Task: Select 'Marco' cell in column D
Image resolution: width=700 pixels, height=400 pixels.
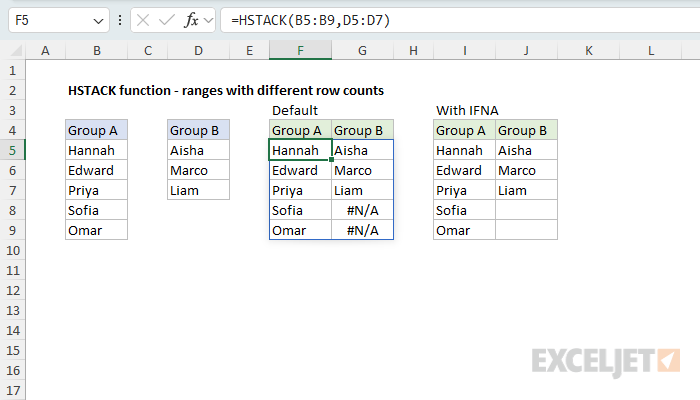Action: [199, 171]
